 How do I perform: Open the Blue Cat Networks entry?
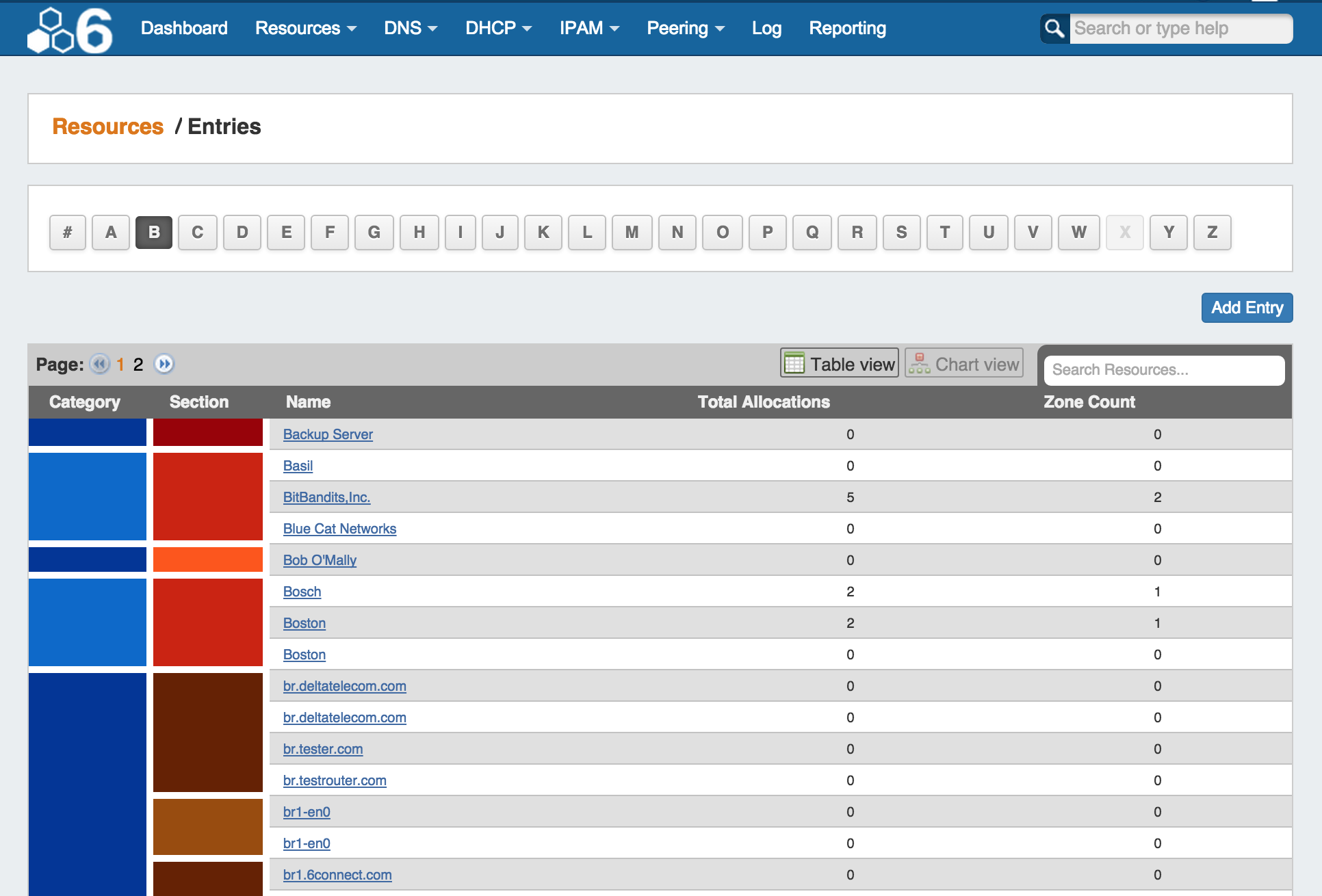pos(339,529)
